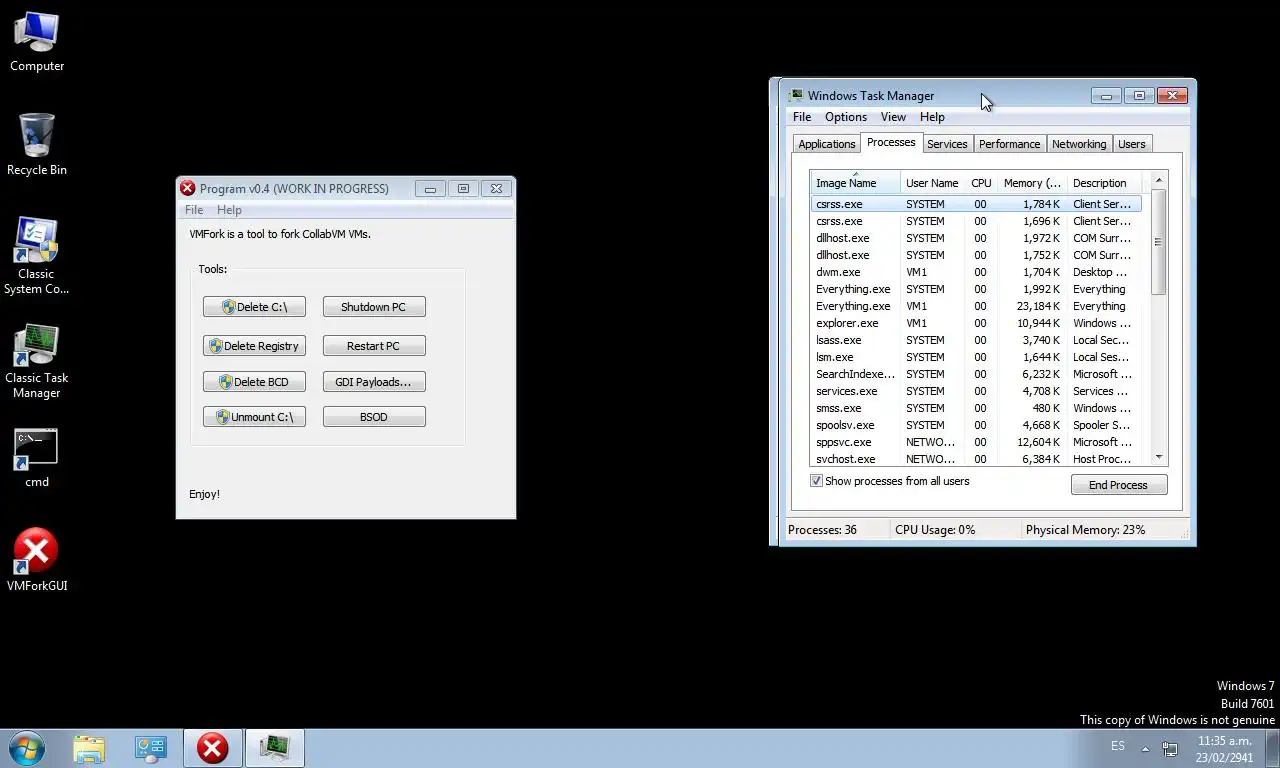Select the sppsvc.exe process row

point(976,442)
